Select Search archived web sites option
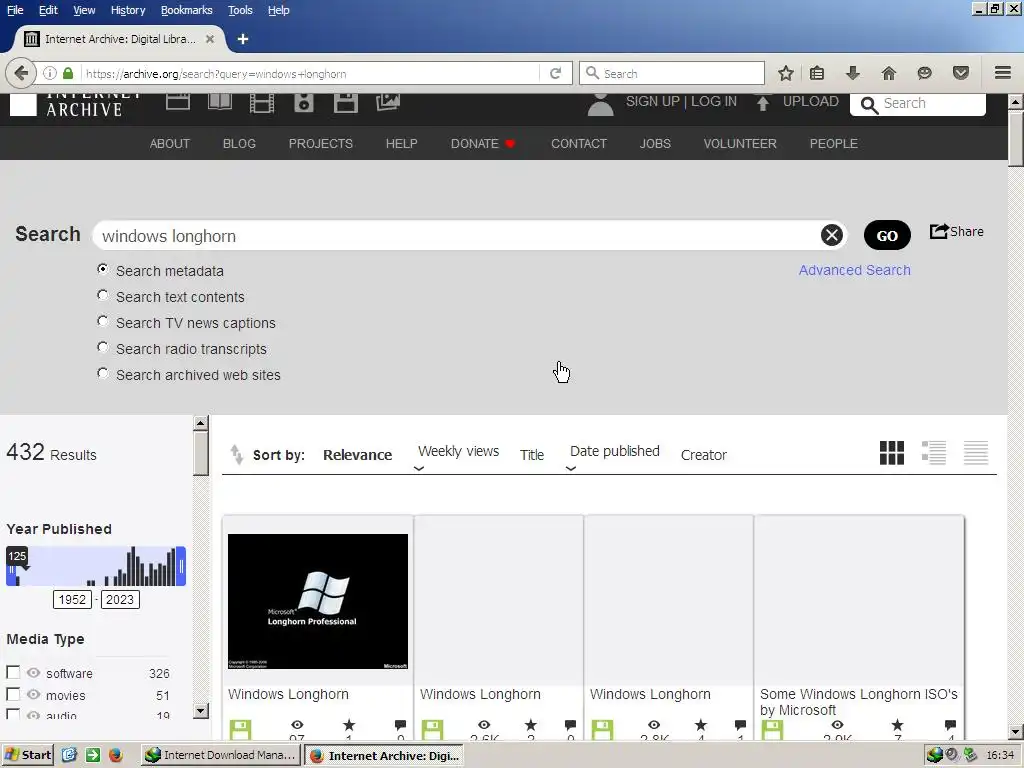 pyautogui.click(x=103, y=374)
